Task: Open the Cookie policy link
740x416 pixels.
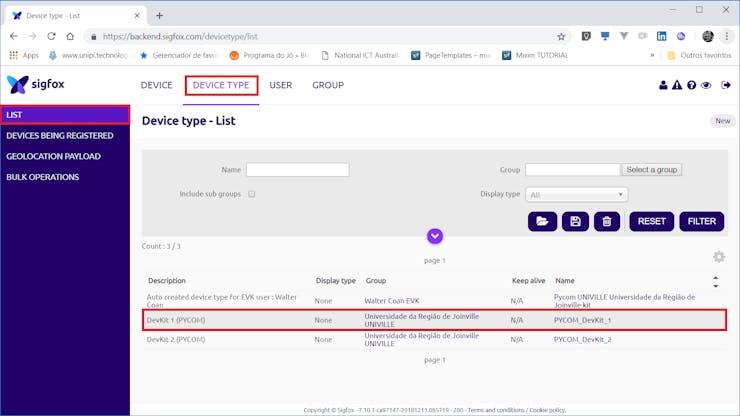Action: click(547, 410)
